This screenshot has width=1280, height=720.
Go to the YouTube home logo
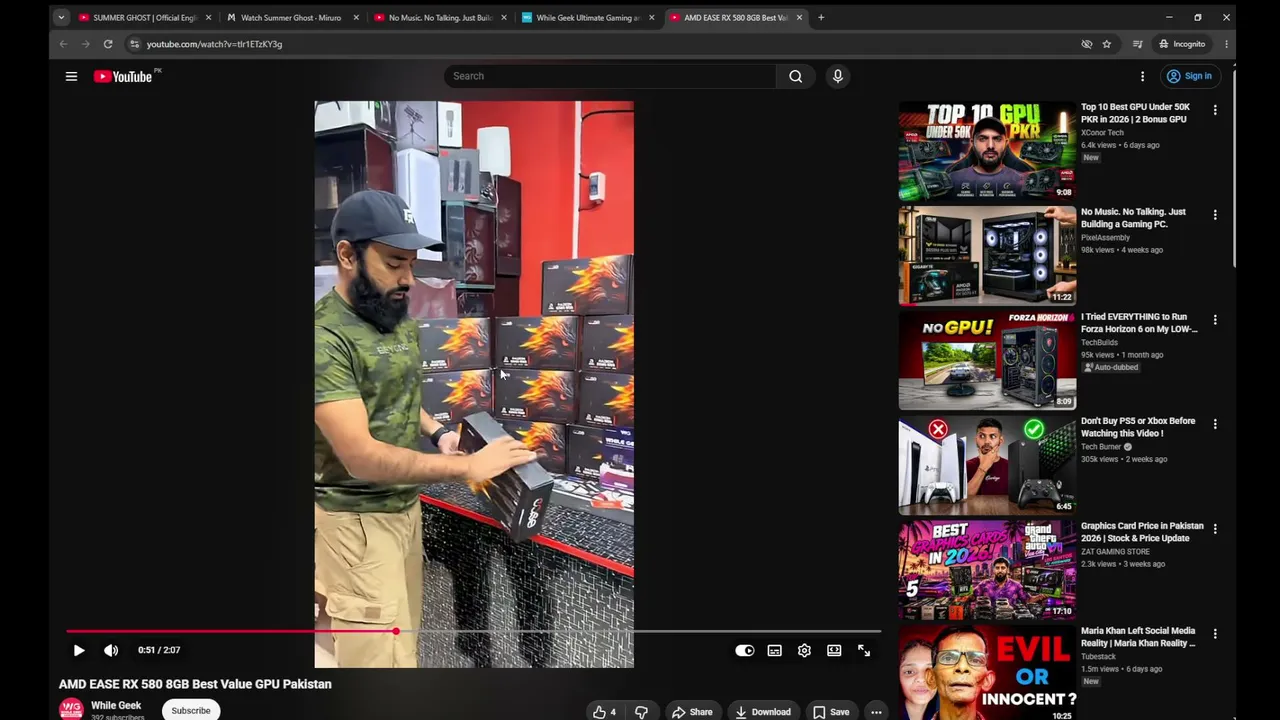pyautogui.click(x=123, y=76)
